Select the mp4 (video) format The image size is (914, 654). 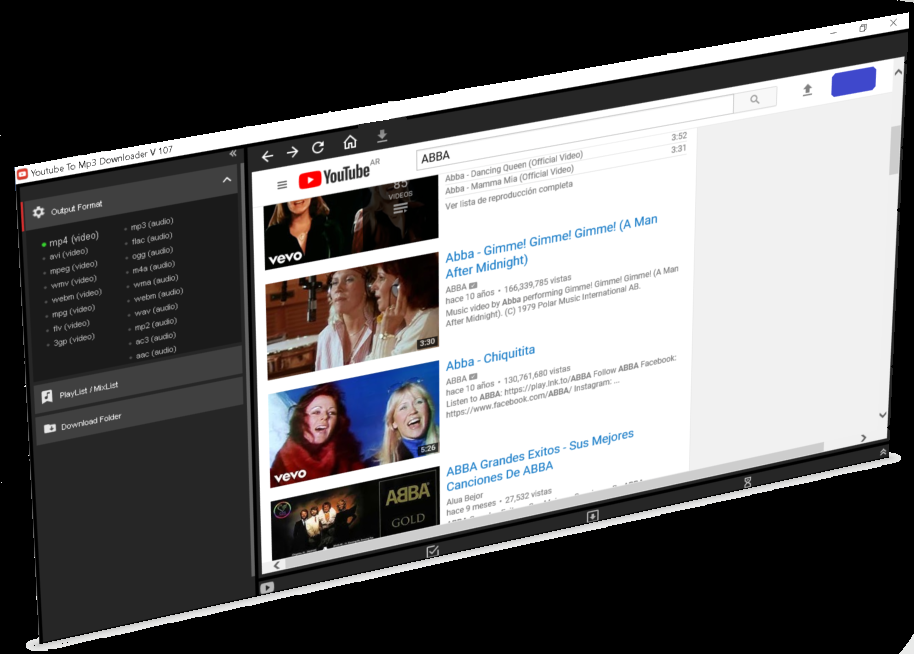coord(73,239)
